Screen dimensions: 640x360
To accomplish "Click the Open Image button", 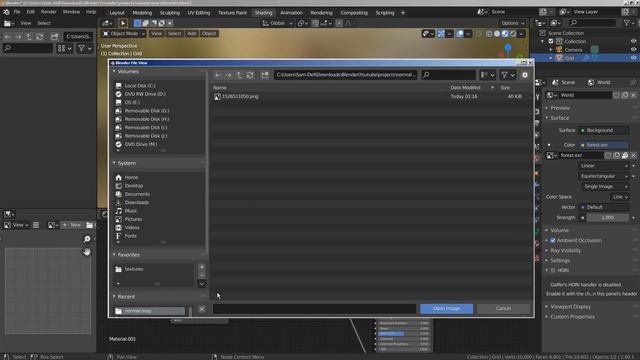I will point(447,309).
